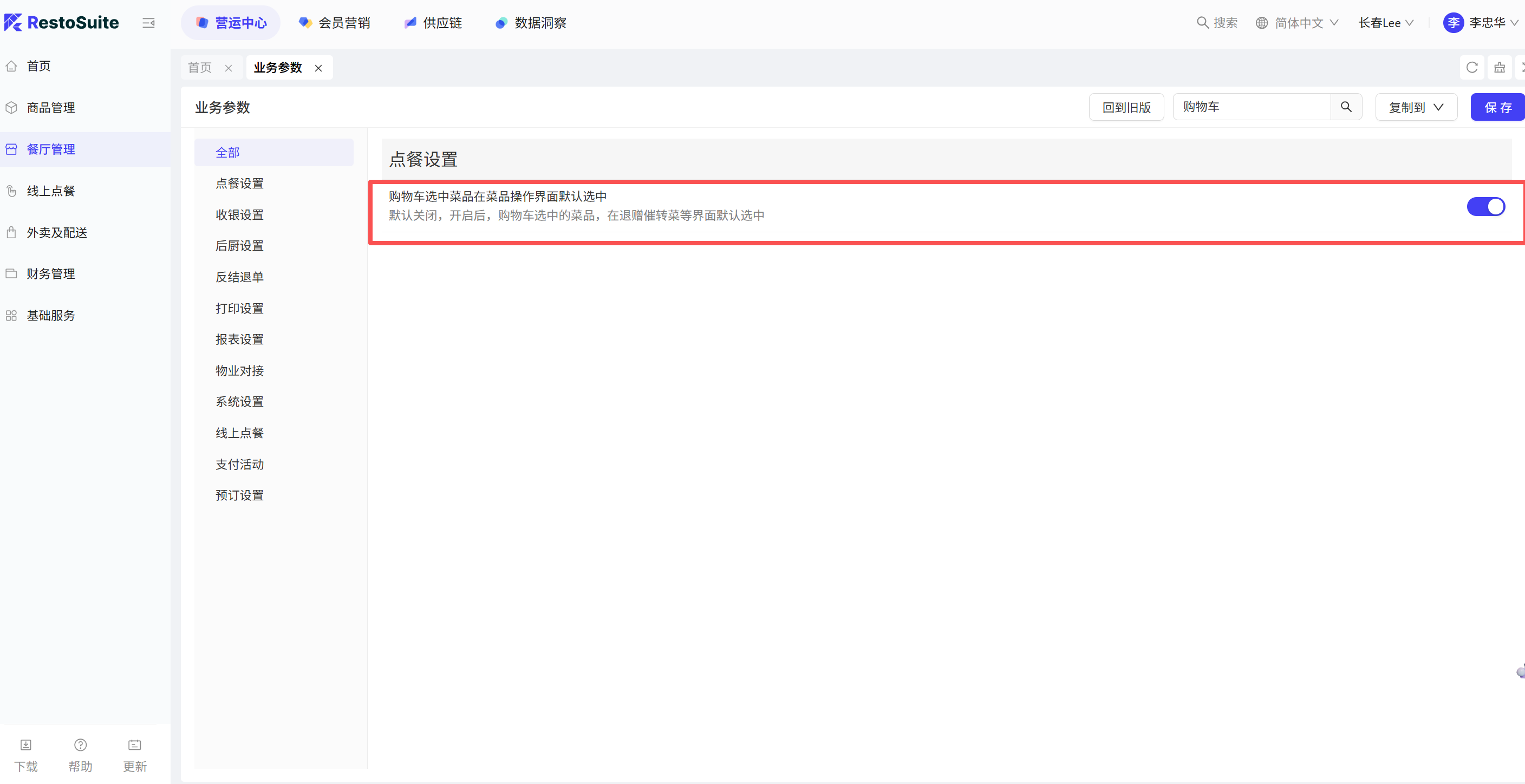Click the 回到旧版 button

1126,107
